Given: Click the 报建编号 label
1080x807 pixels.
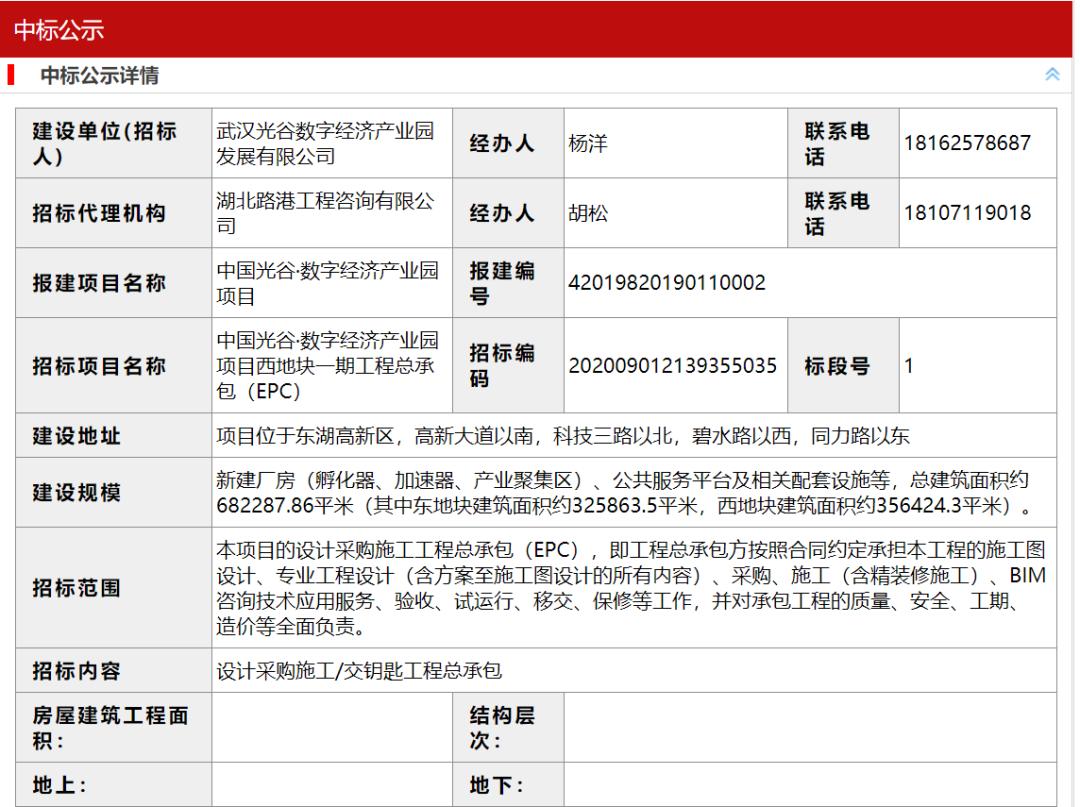Looking at the screenshot, I should [502, 283].
